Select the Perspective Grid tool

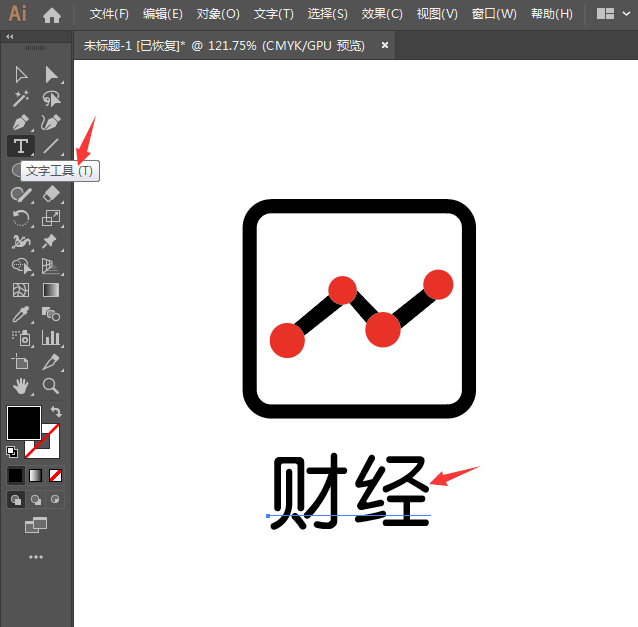[x=51, y=266]
